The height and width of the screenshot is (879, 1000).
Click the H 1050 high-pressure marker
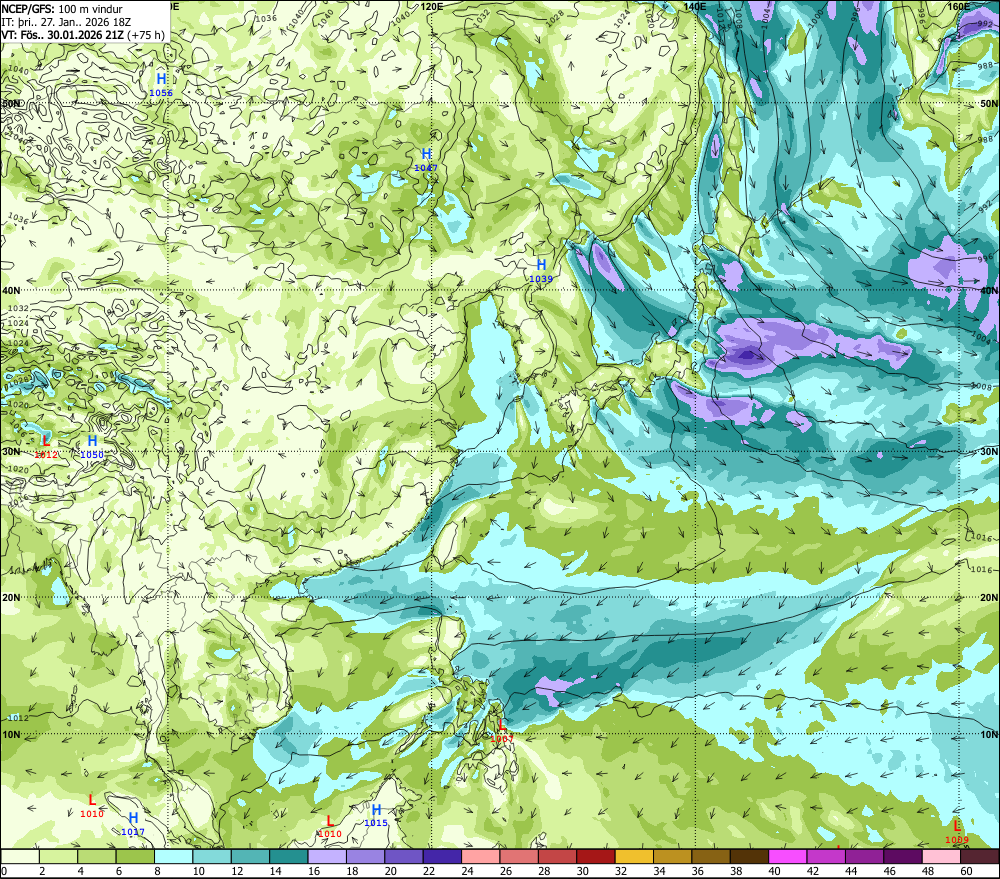click(92, 446)
